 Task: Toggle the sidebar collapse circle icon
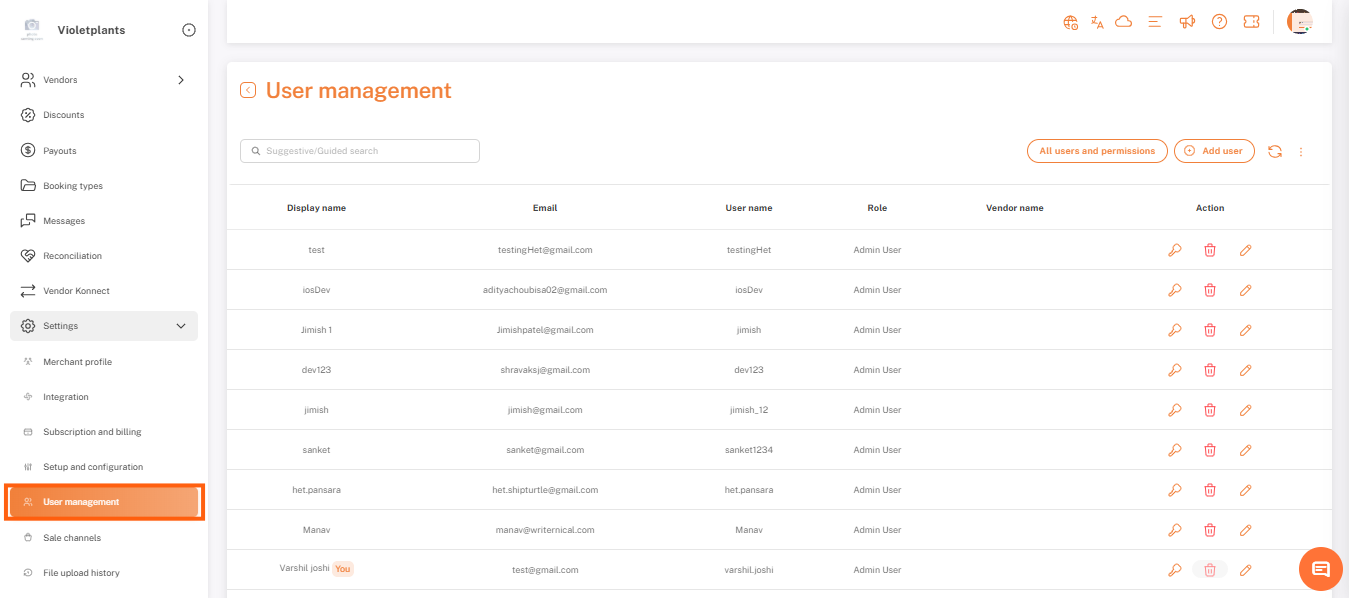(189, 30)
